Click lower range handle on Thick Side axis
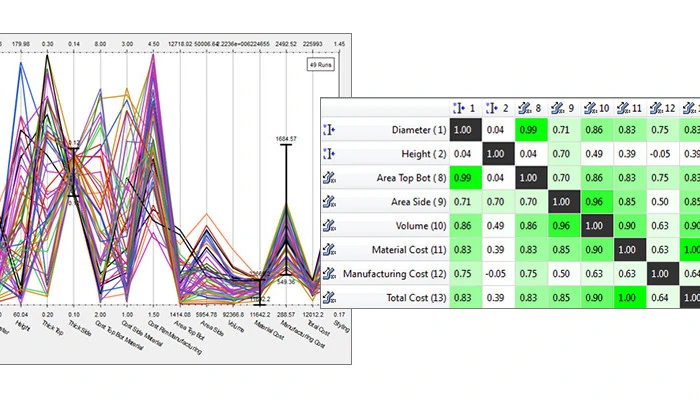Screen dimensions: 700x400 click(74, 196)
